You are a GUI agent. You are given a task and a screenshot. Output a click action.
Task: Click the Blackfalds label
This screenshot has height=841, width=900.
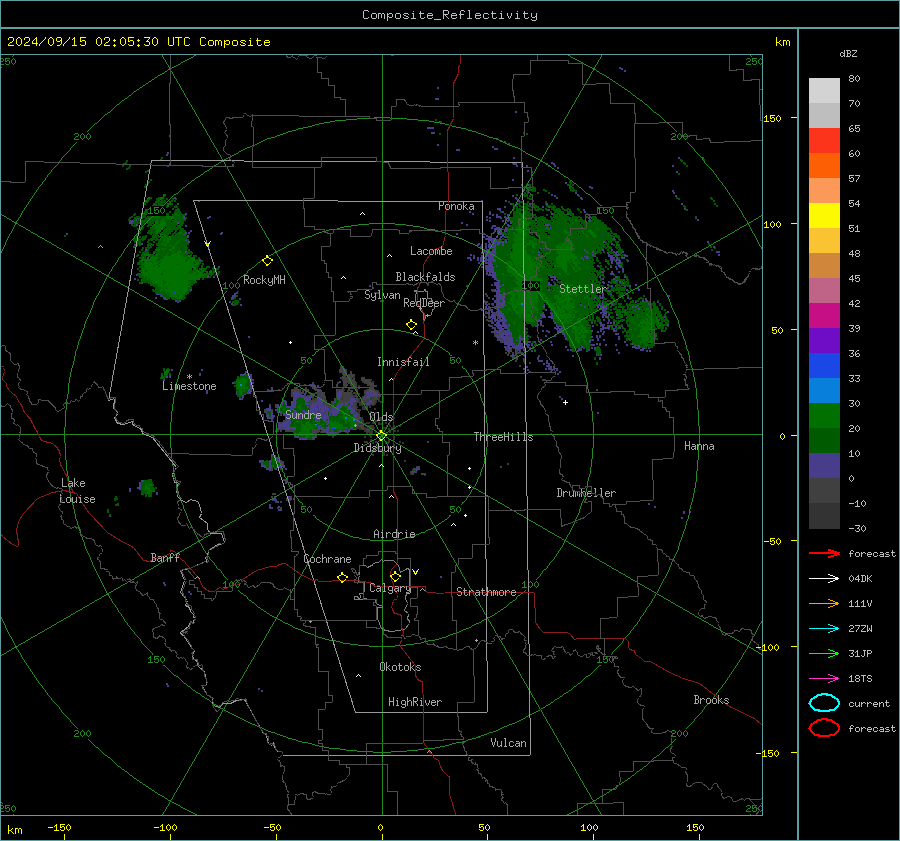click(425, 277)
